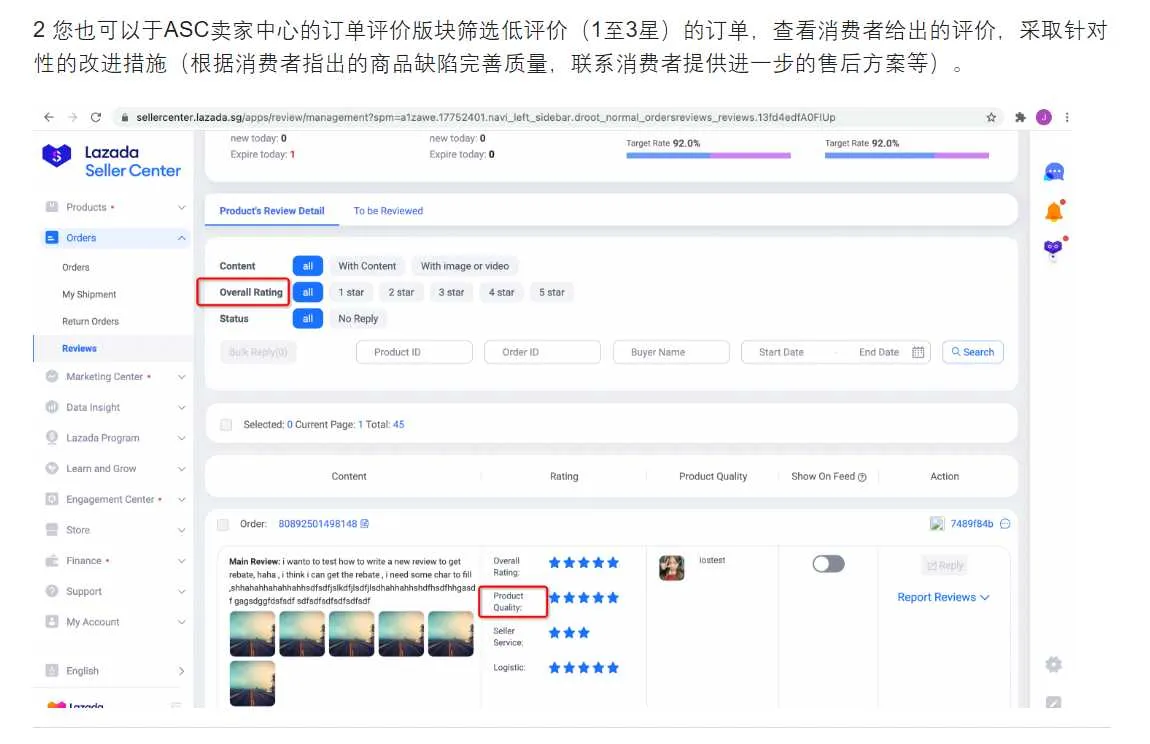Click the browser bookmark star icon
The width and height of the screenshot is (1150, 744).
990,117
